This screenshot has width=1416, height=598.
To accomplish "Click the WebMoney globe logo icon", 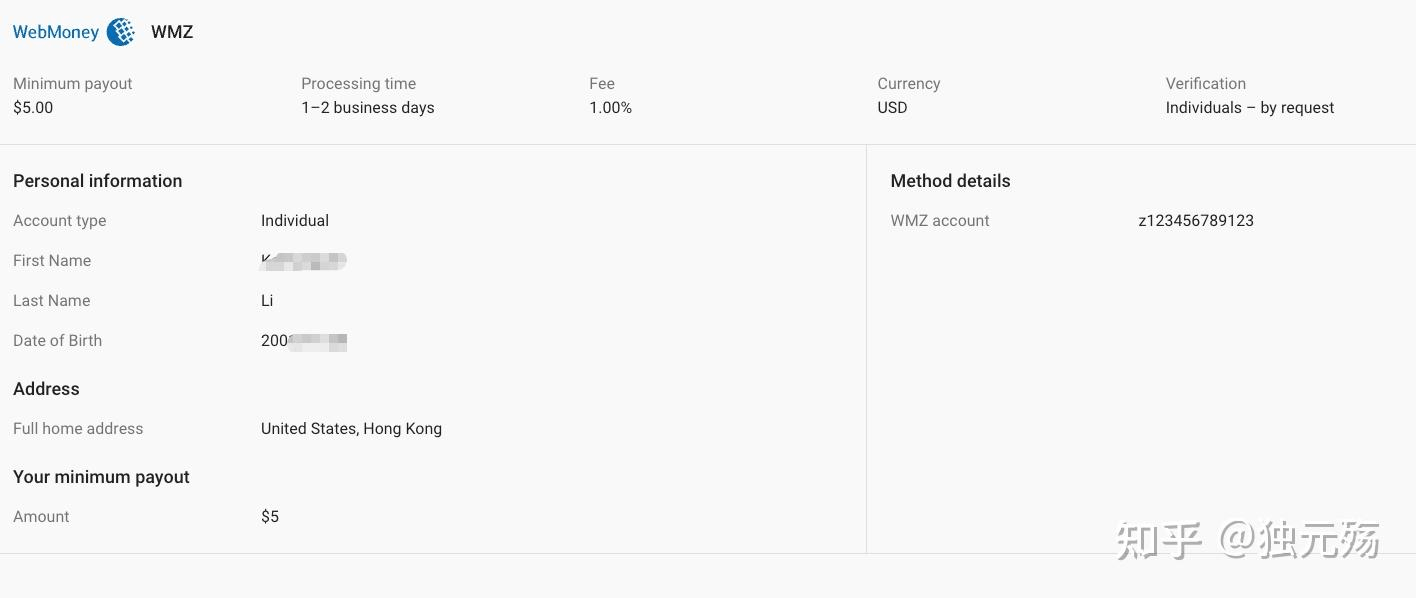I will point(121,32).
